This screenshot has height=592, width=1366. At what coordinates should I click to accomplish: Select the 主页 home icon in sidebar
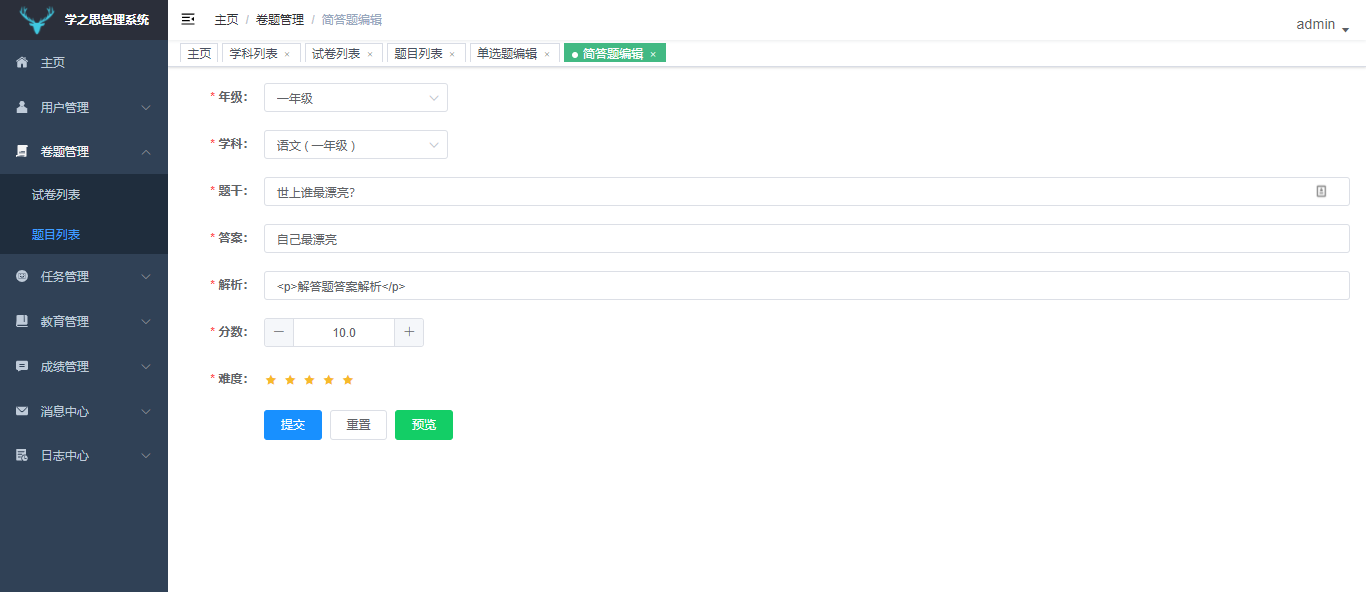(23, 62)
